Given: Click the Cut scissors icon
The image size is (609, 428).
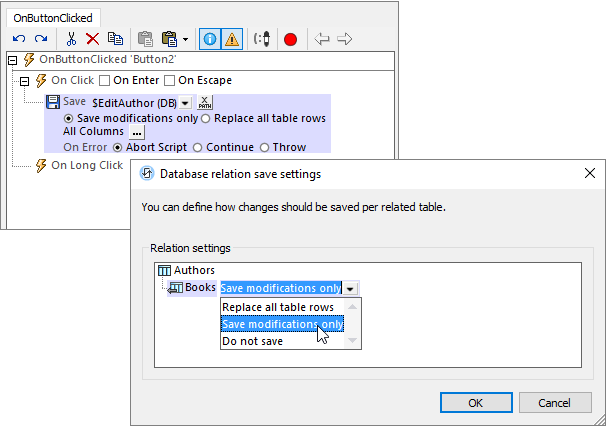Looking at the screenshot, I should (x=71, y=39).
